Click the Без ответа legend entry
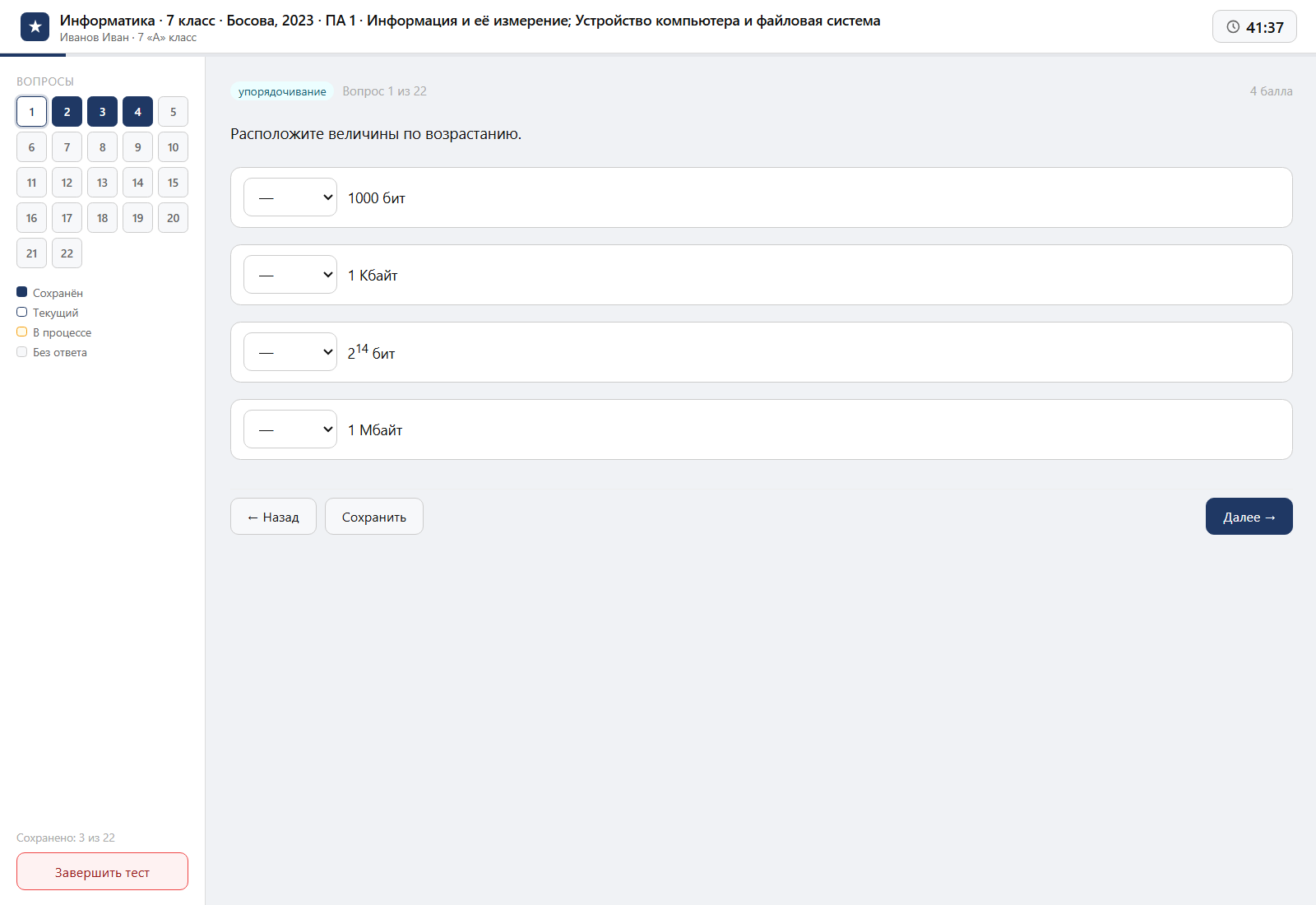 point(52,352)
